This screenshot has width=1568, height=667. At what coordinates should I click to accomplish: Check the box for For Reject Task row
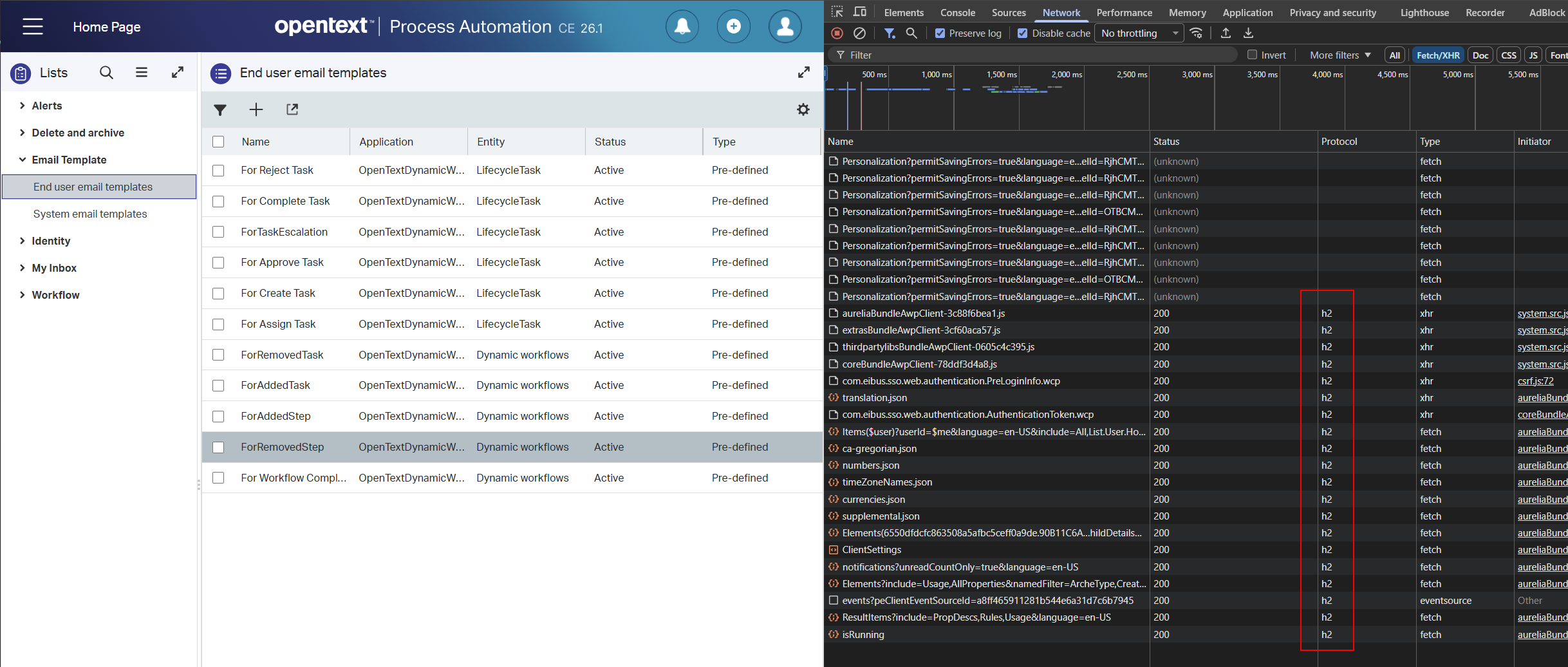point(219,171)
